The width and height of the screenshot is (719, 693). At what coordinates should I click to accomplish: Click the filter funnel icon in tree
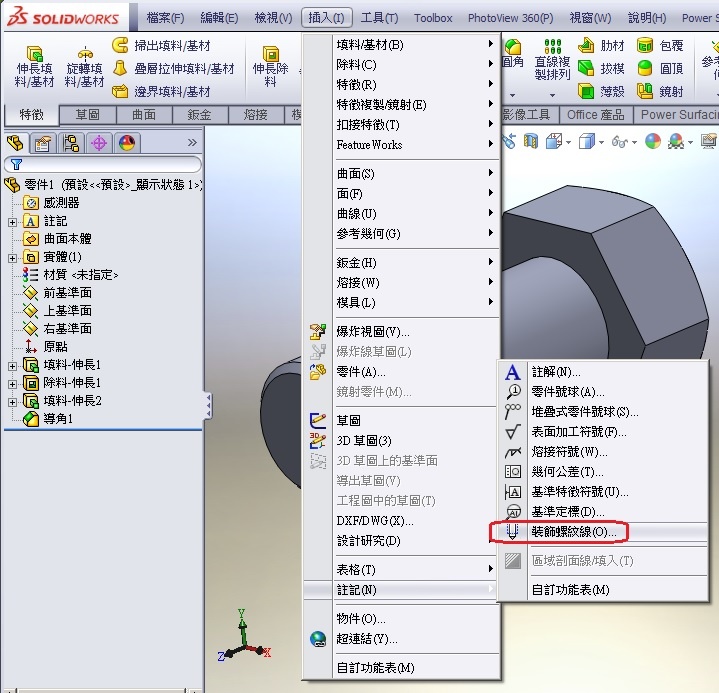click(16, 164)
